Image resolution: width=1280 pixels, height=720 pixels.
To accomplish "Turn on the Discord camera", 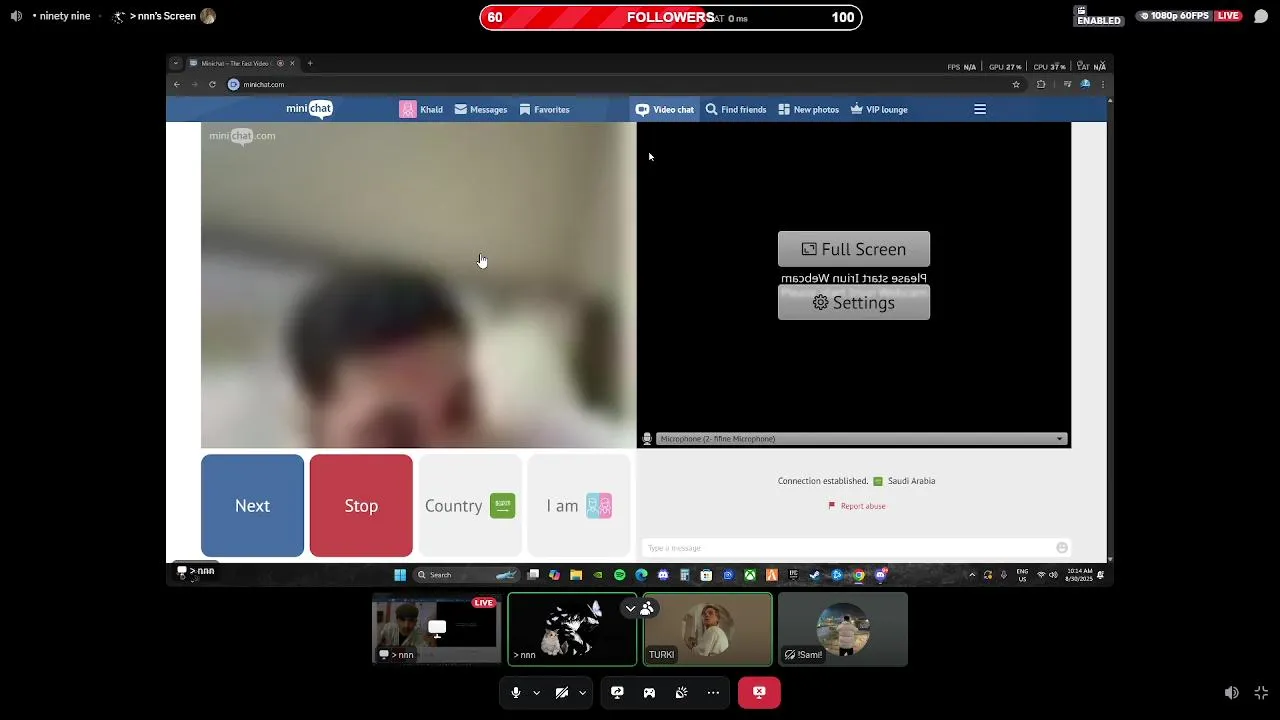I will (x=562, y=692).
